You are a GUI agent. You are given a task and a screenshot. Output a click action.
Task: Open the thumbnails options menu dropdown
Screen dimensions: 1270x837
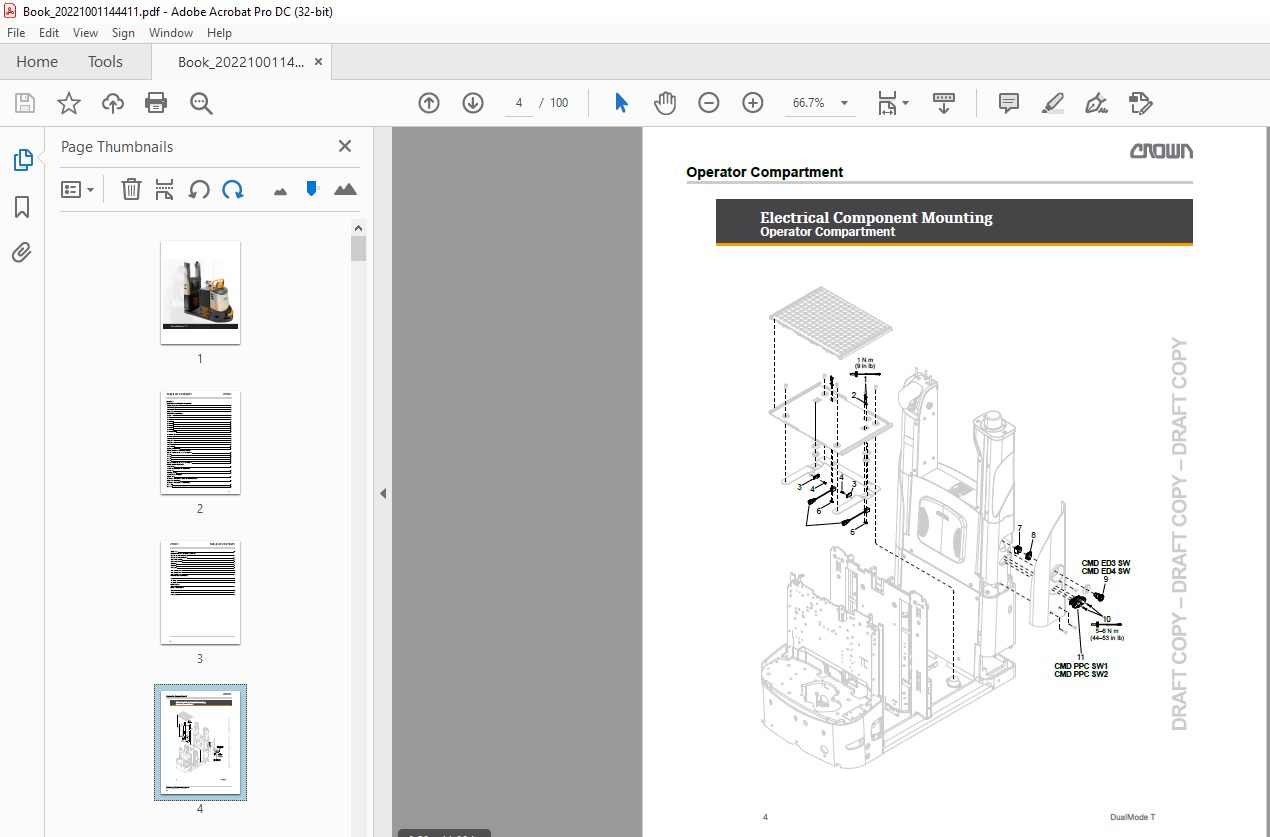[77, 189]
